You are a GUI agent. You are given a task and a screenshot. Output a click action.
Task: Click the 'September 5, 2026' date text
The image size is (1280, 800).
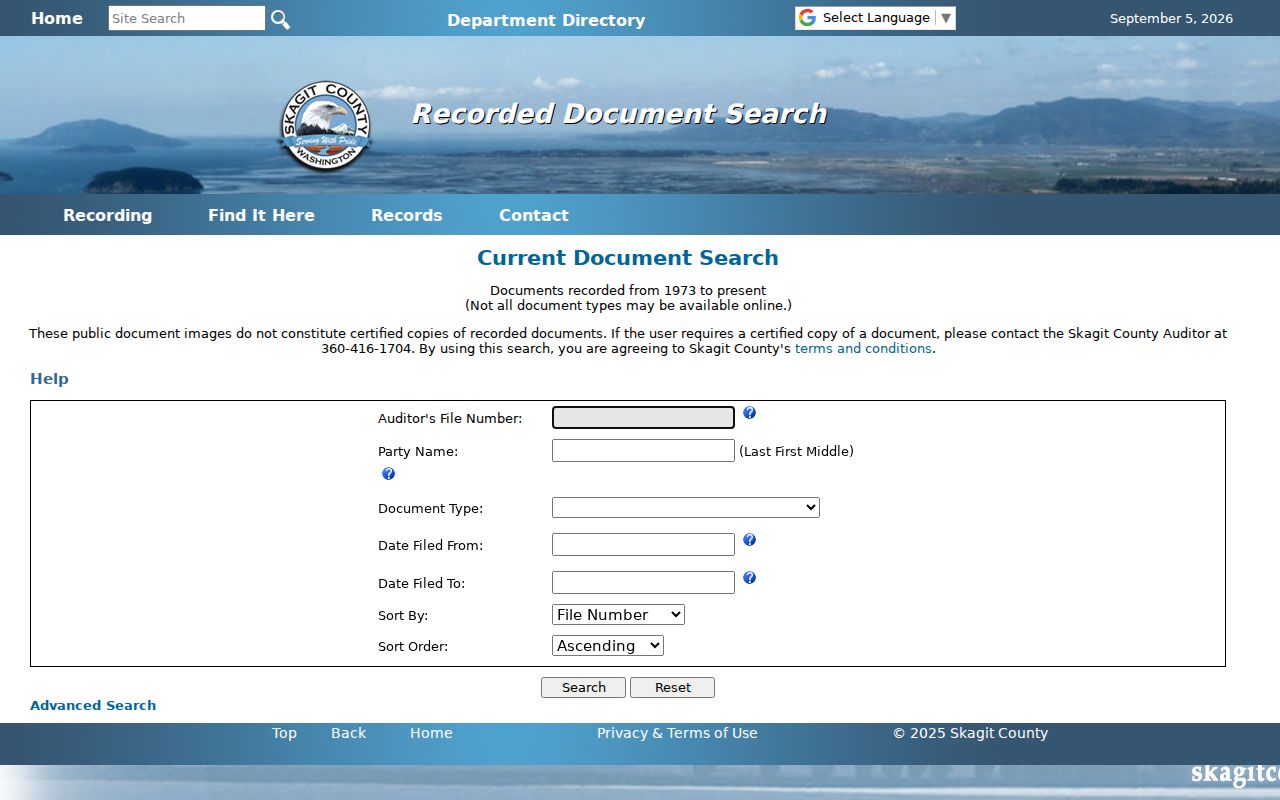pos(1171,19)
